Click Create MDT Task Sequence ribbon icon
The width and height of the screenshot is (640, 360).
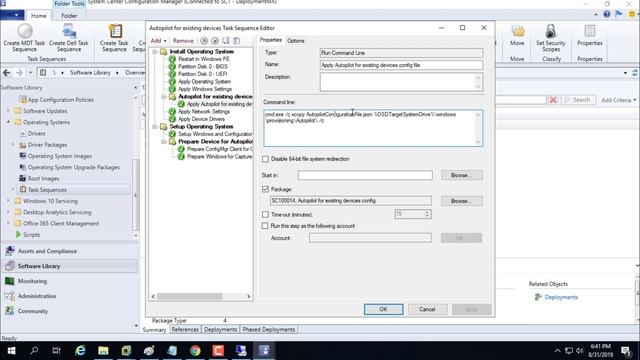(24, 38)
